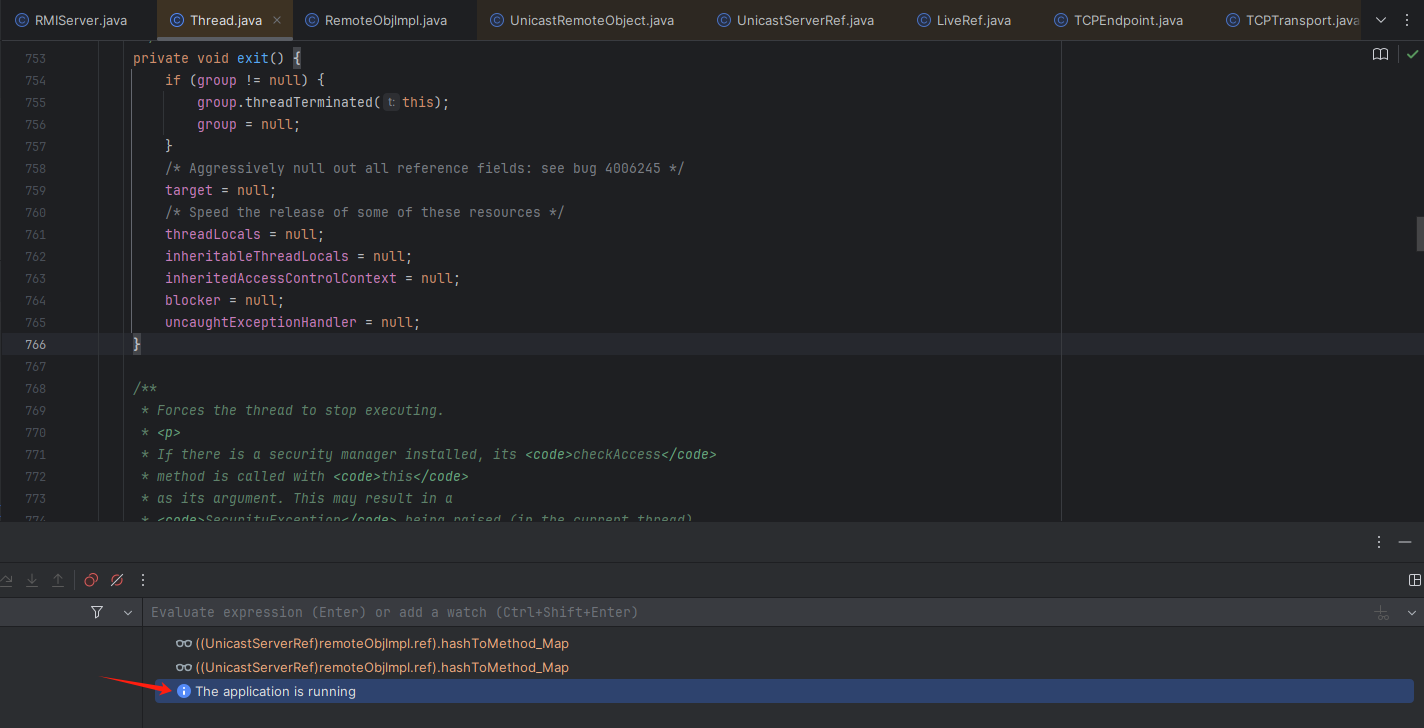Click "Forces the thread to stop executing" javadoc
Image resolution: width=1424 pixels, height=728 pixels.
(300, 410)
